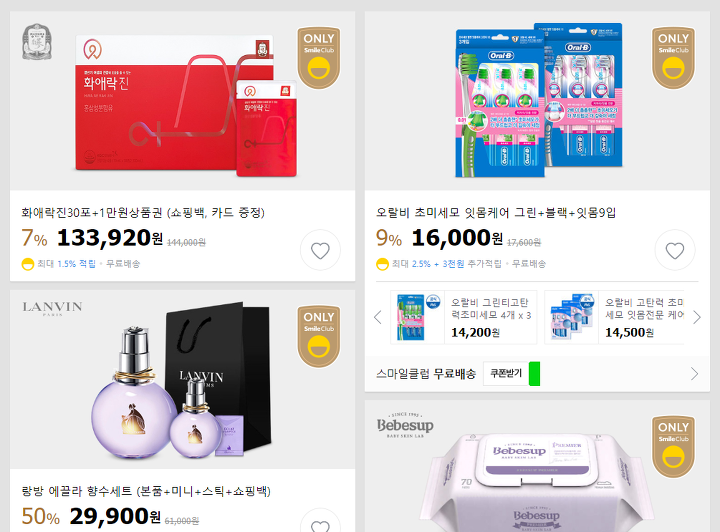Open 오랄비 초미세모 잇몸케어 product title

click(x=496, y=213)
